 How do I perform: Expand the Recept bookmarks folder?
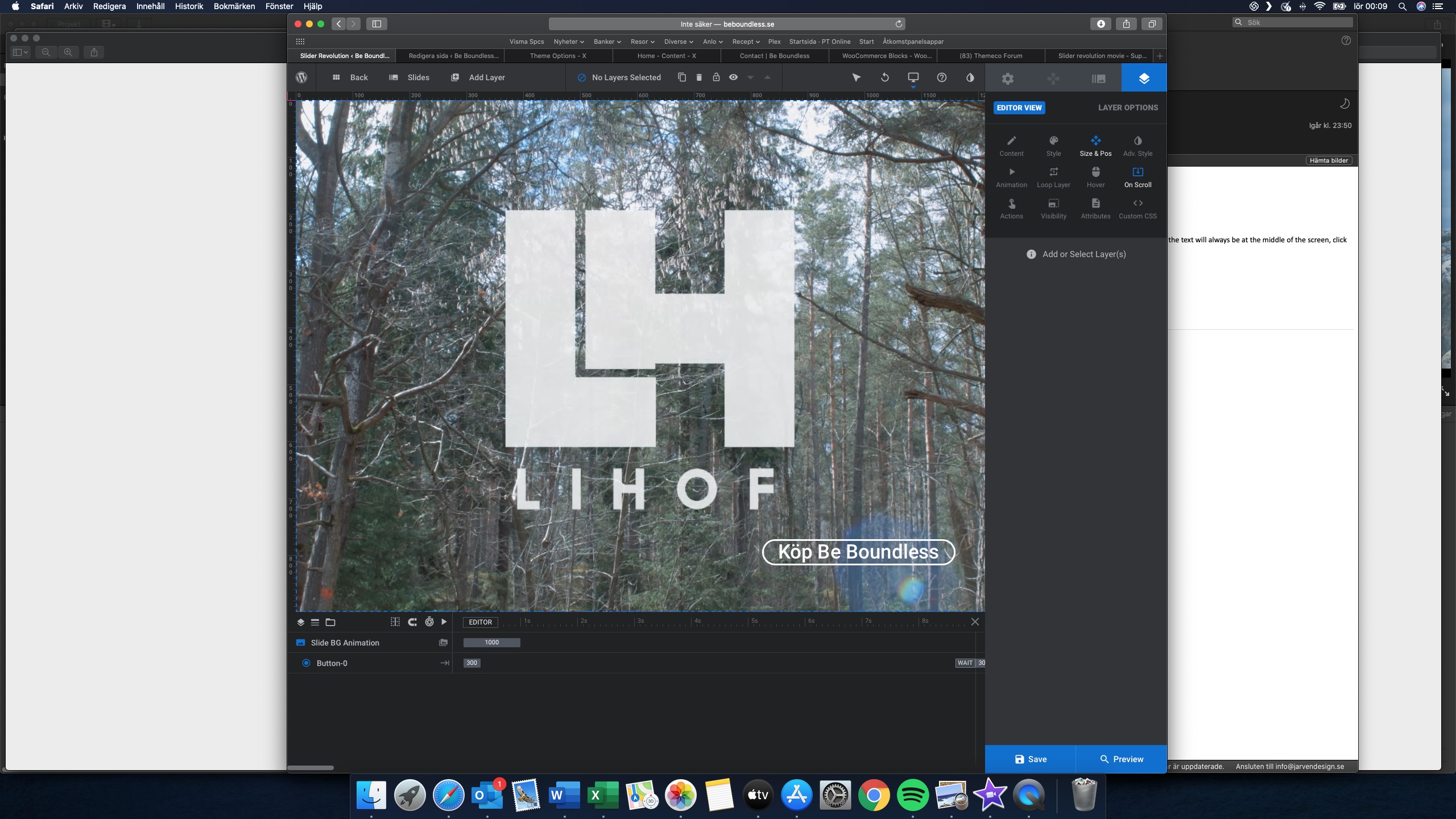pyautogui.click(x=746, y=42)
